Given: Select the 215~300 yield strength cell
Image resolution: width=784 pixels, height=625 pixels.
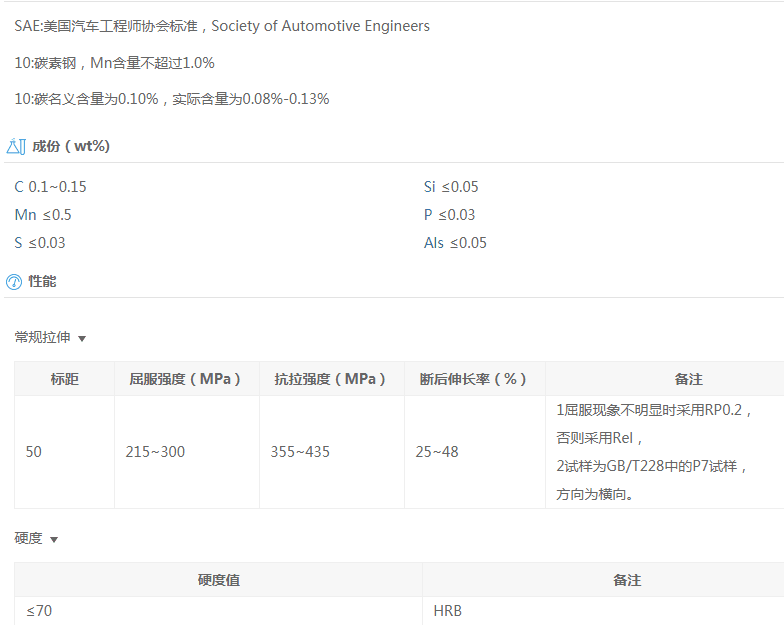Looking at the screenshot, I should pos(155,452).
